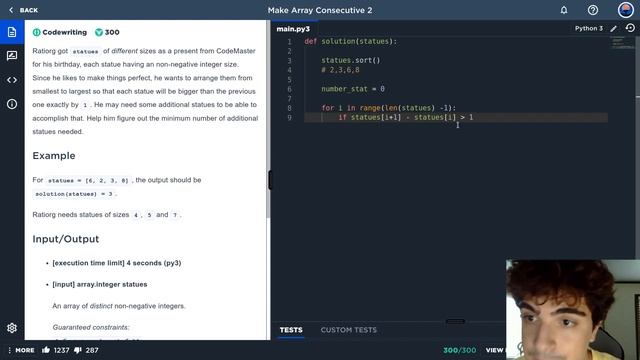This screenshot has width=640, height=360.
Task: Open settings gear in sidebar
Action: point(12,328)
